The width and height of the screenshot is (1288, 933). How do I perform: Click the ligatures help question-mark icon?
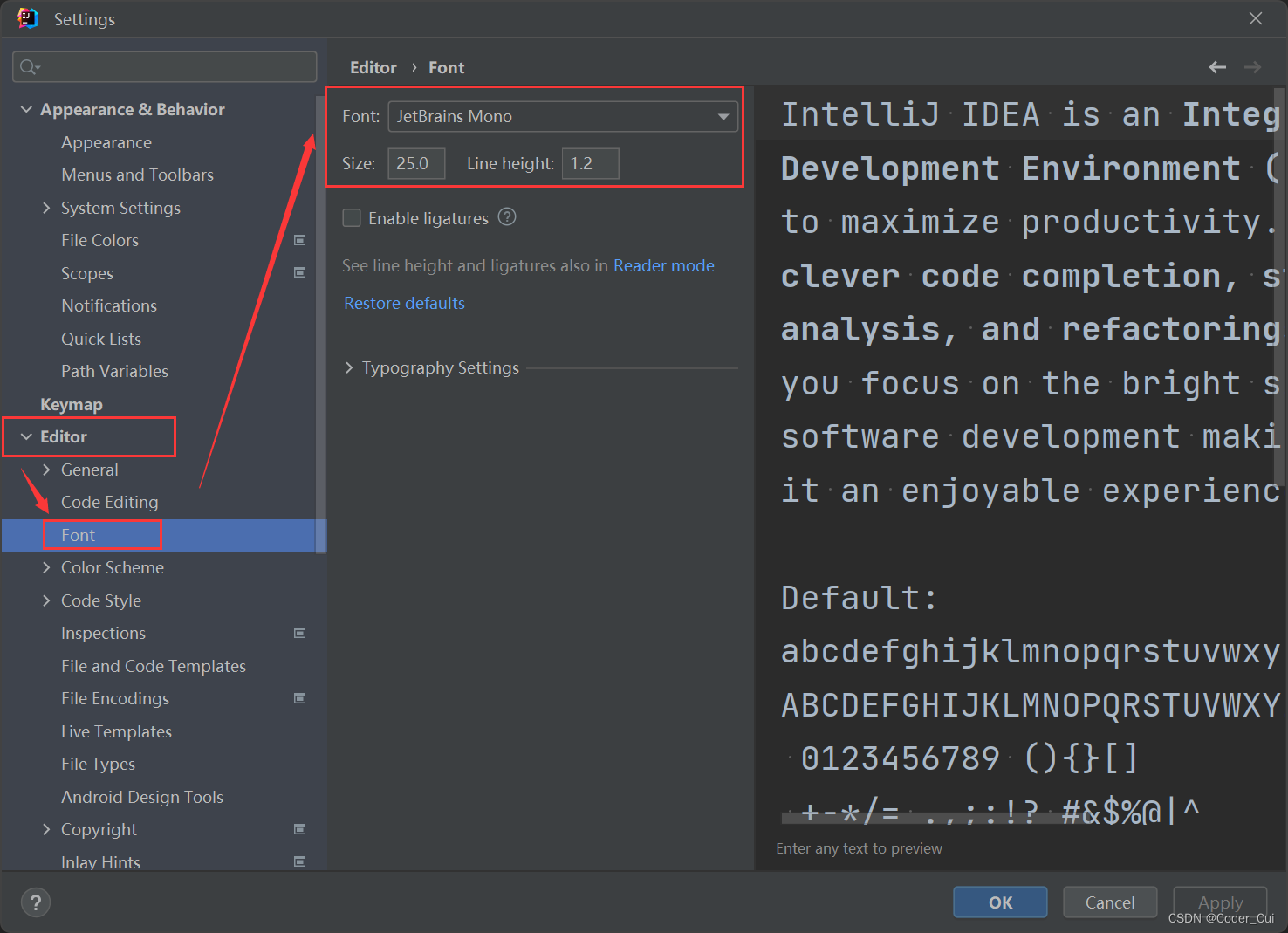click(x=507, y=217)
